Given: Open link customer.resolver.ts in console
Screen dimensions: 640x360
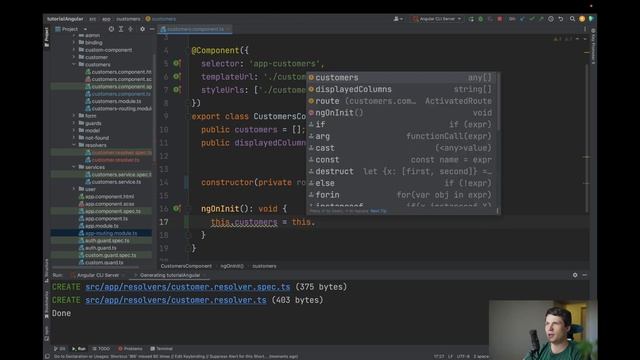Looking at the screenshot, I should click(x=176, y=300).
